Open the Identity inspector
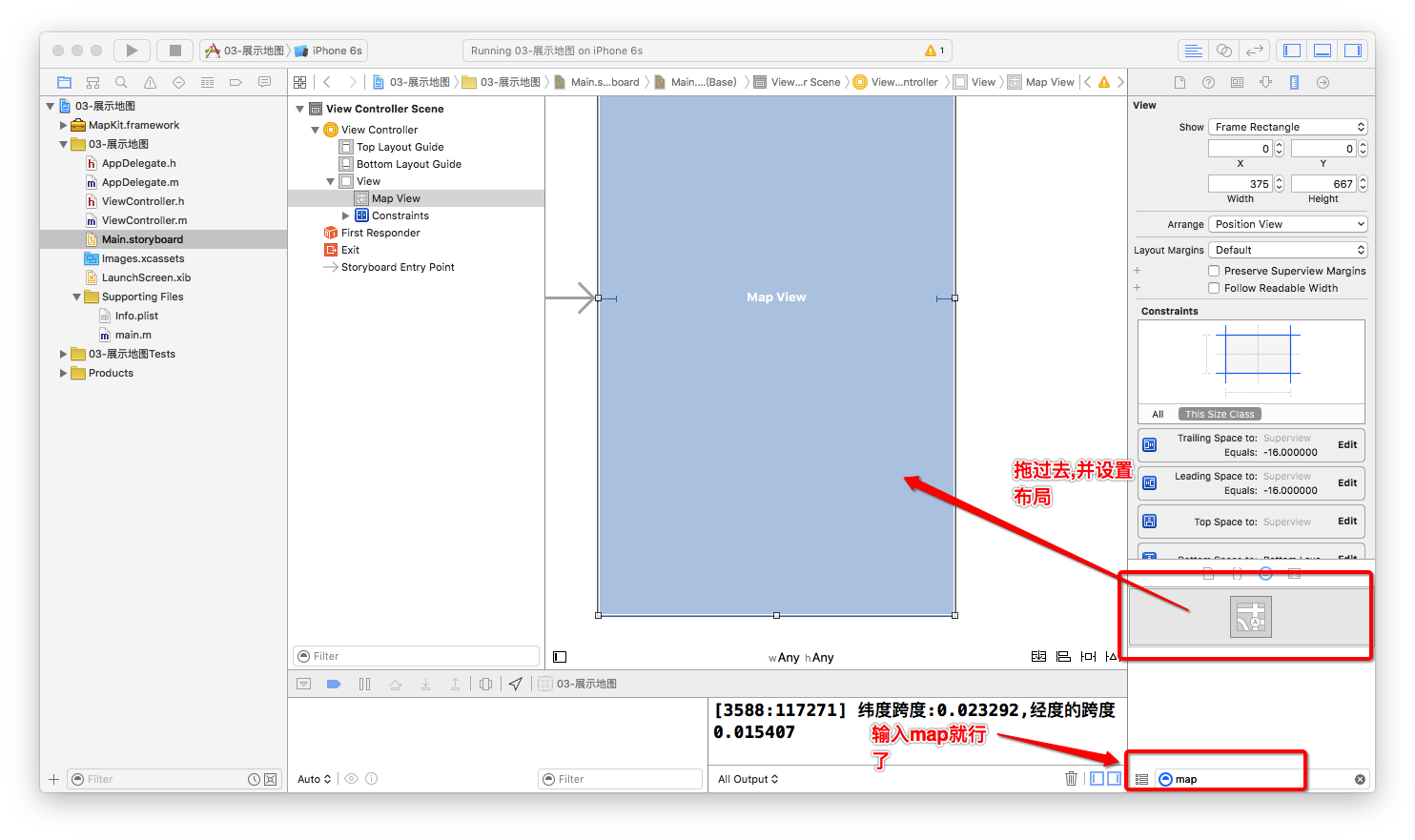 pos(1237,82)
